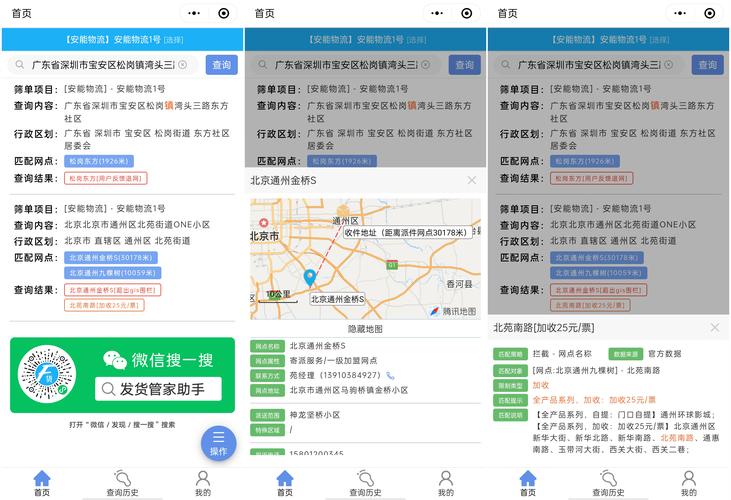
Task: Click the 收件地址 distance callout on the map
Action: click(408, 232)
